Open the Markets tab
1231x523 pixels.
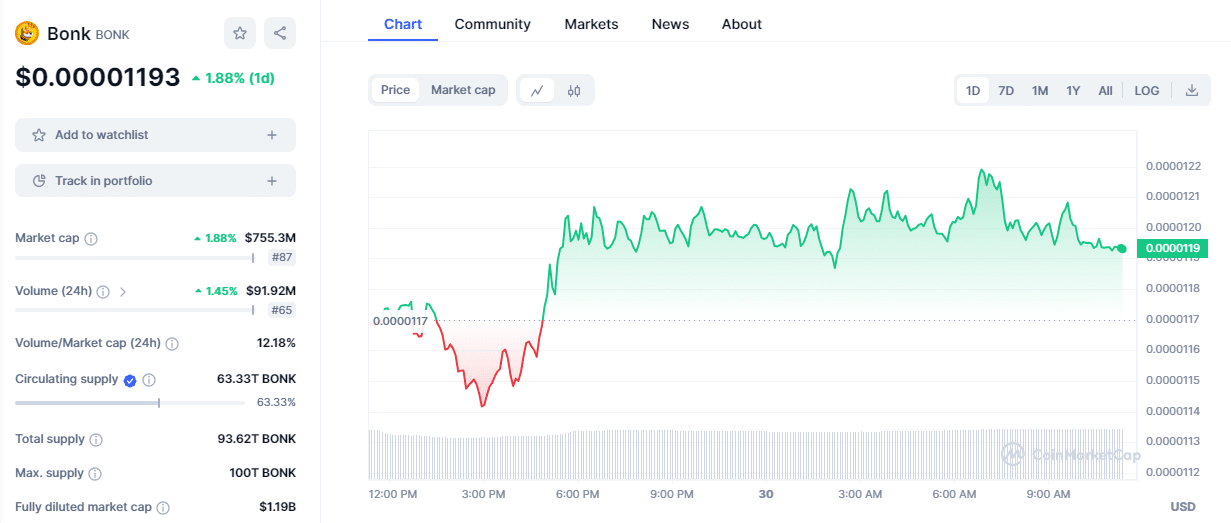(x=591, y=24)
